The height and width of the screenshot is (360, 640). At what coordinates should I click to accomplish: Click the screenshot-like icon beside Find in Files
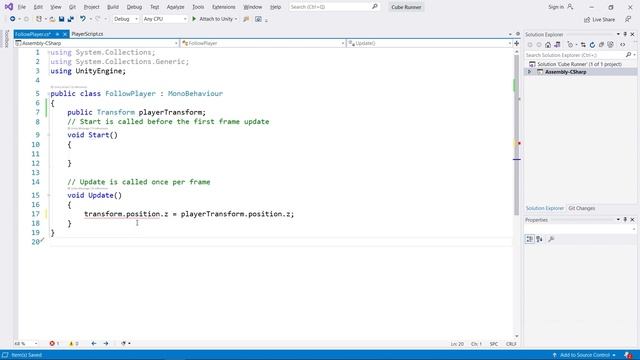(x=258, y=19)
